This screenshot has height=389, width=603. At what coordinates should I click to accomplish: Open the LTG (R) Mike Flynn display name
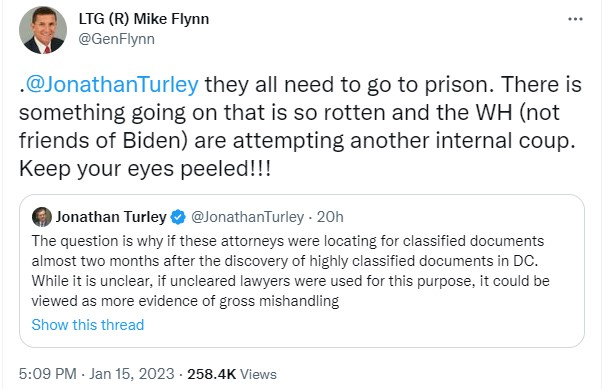point(144,19)
